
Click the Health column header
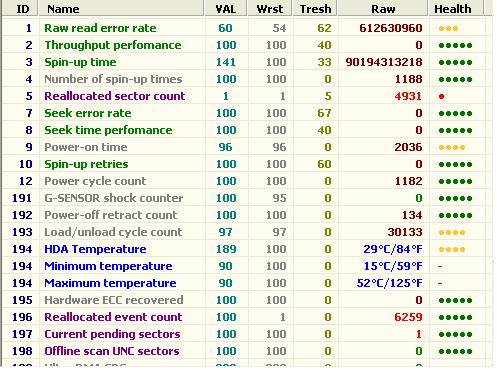tap(456, 9)
